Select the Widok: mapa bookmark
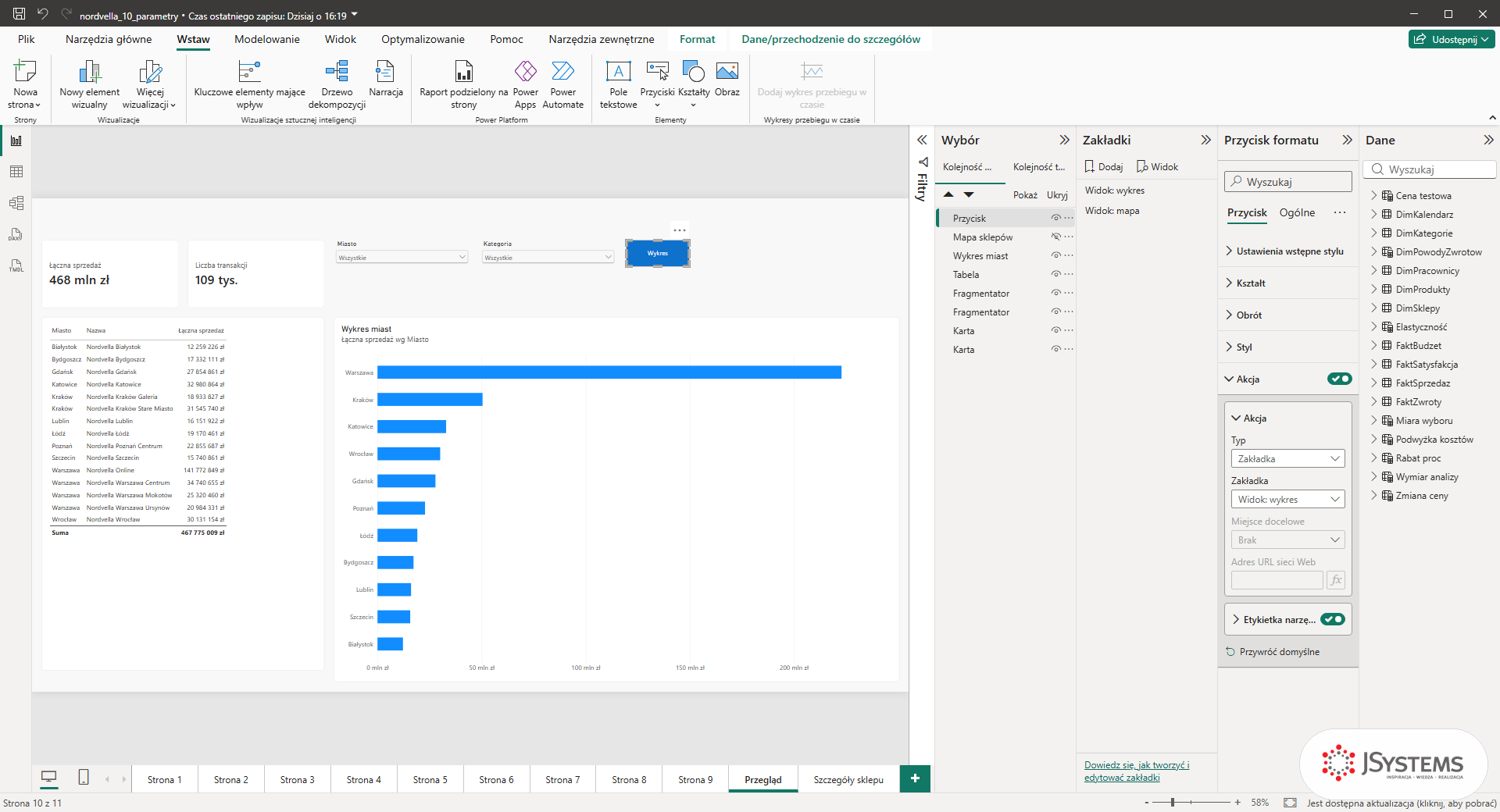The width and height of the screenshot is (1500, 812). coord(1112,211)
